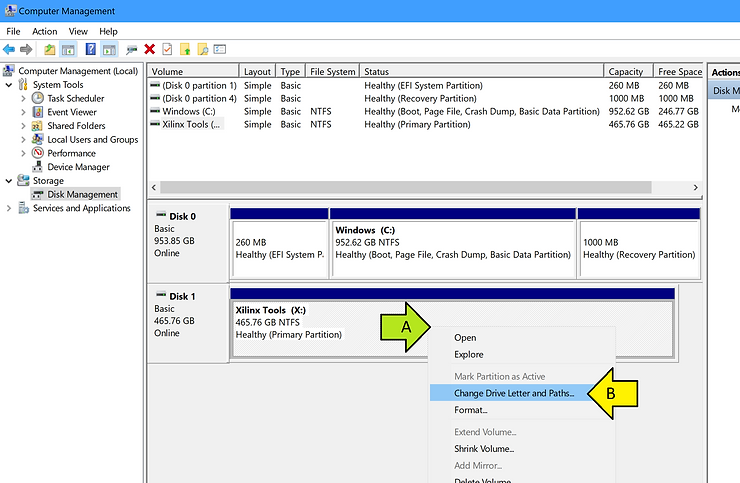Click the disk connect/rescan toolbar icon
Image resolution: width=740 pixels, height=483 pixels.
click(132, 49)
